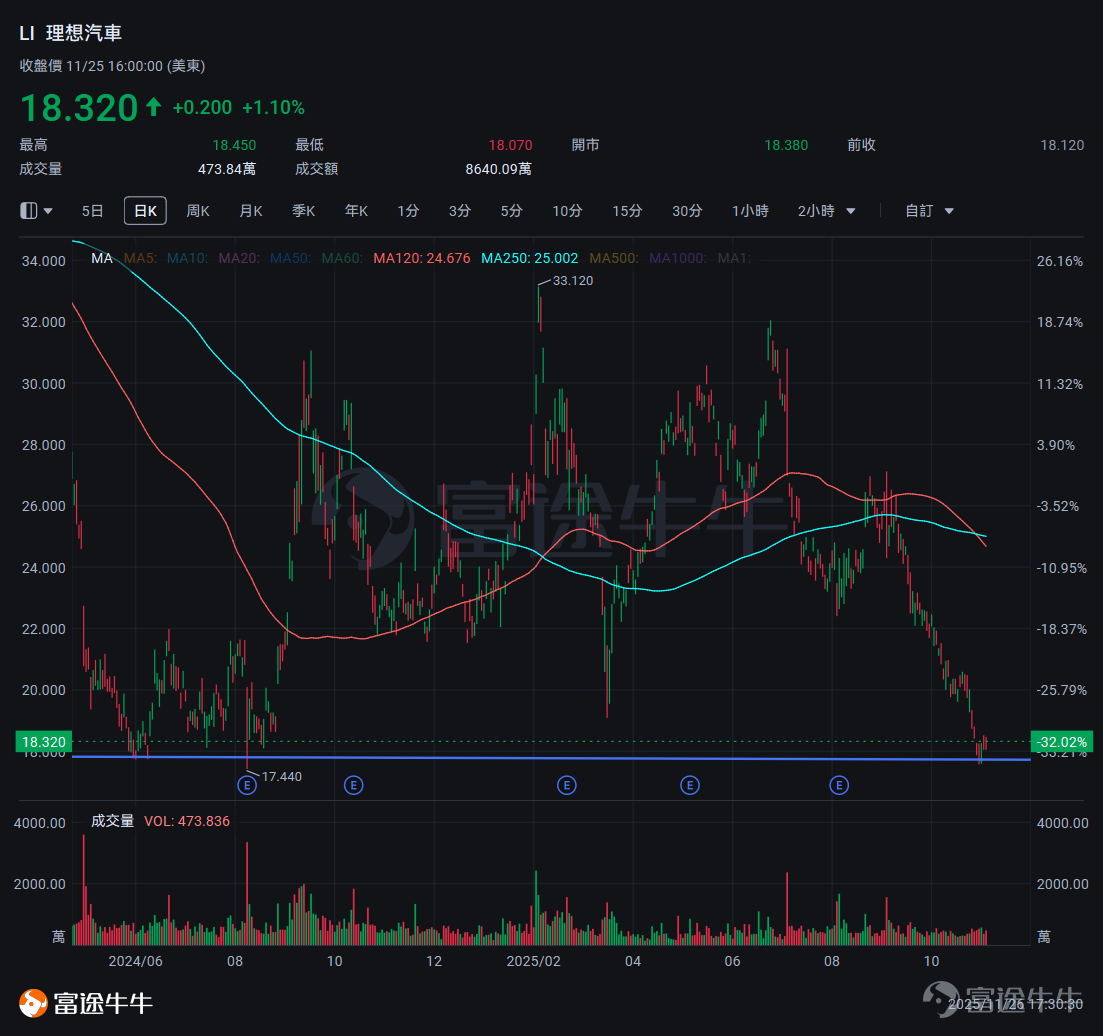This screenshot has width=1103, height=1036.
Task: Switch to 30分 interval
Action: [x=687, y=210]
